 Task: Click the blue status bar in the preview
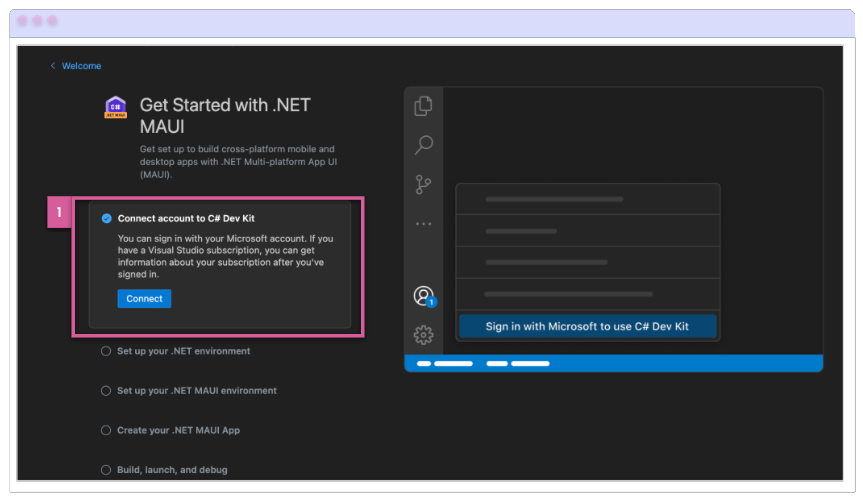tap(614, 363)
